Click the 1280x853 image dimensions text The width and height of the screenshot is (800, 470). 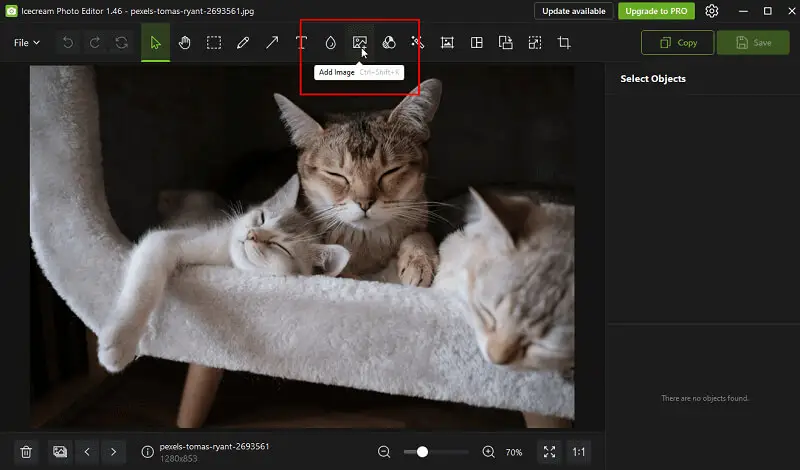tap(179, 459)
